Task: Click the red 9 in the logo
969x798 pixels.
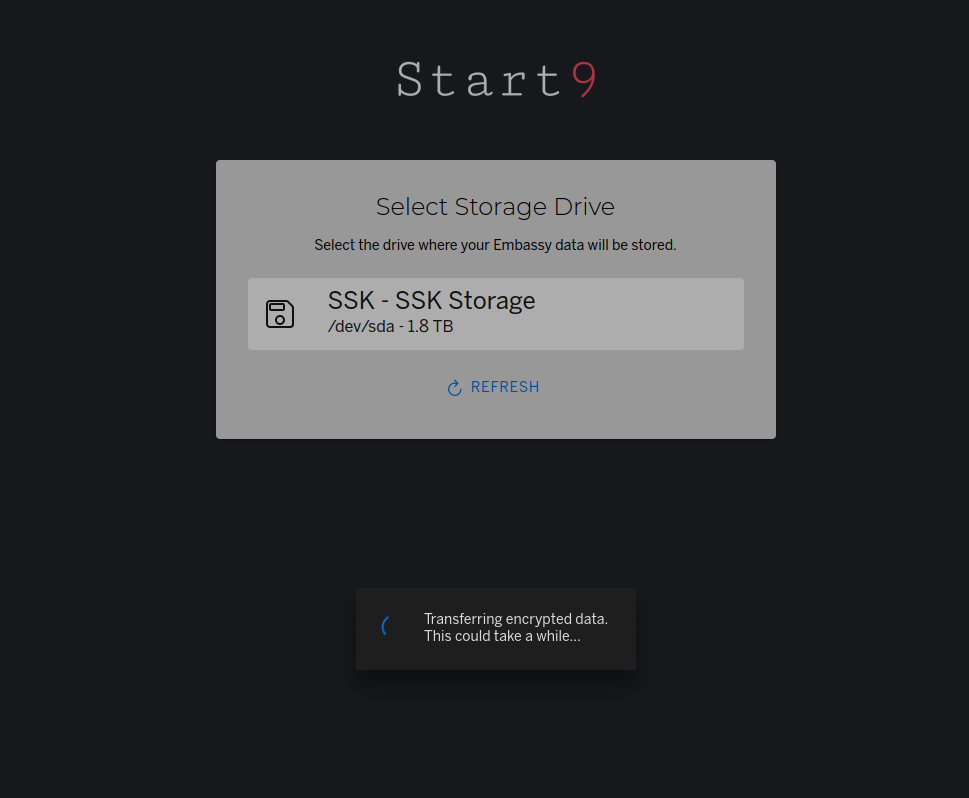Action: [x=585, y=80]
